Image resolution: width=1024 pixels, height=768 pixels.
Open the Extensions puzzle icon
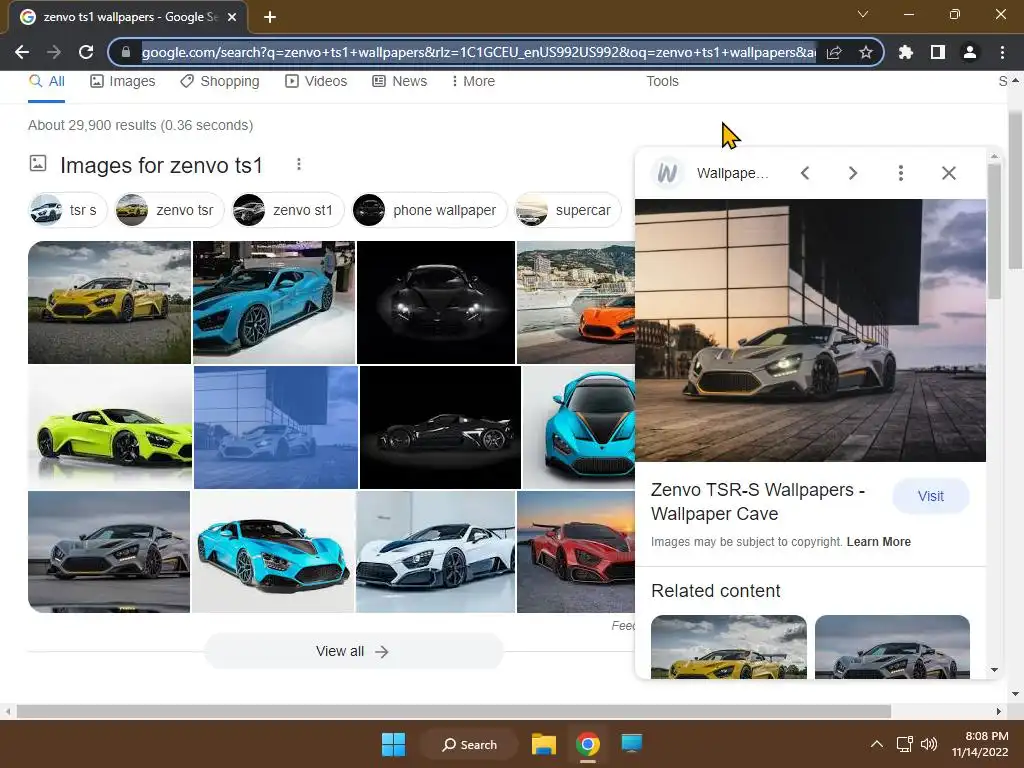(x=905, y=52)
